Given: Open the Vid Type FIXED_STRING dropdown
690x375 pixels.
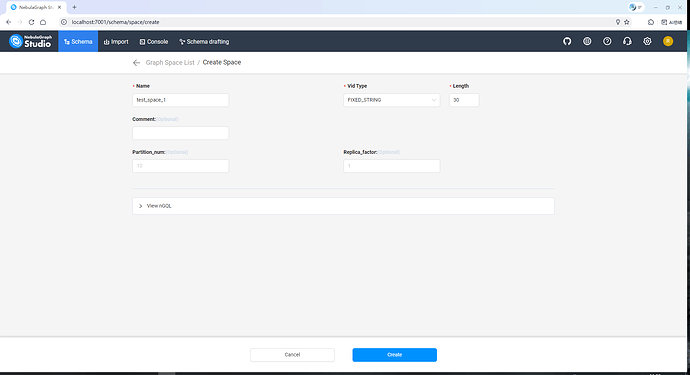Looking at the screenshot, I should 391,100.
